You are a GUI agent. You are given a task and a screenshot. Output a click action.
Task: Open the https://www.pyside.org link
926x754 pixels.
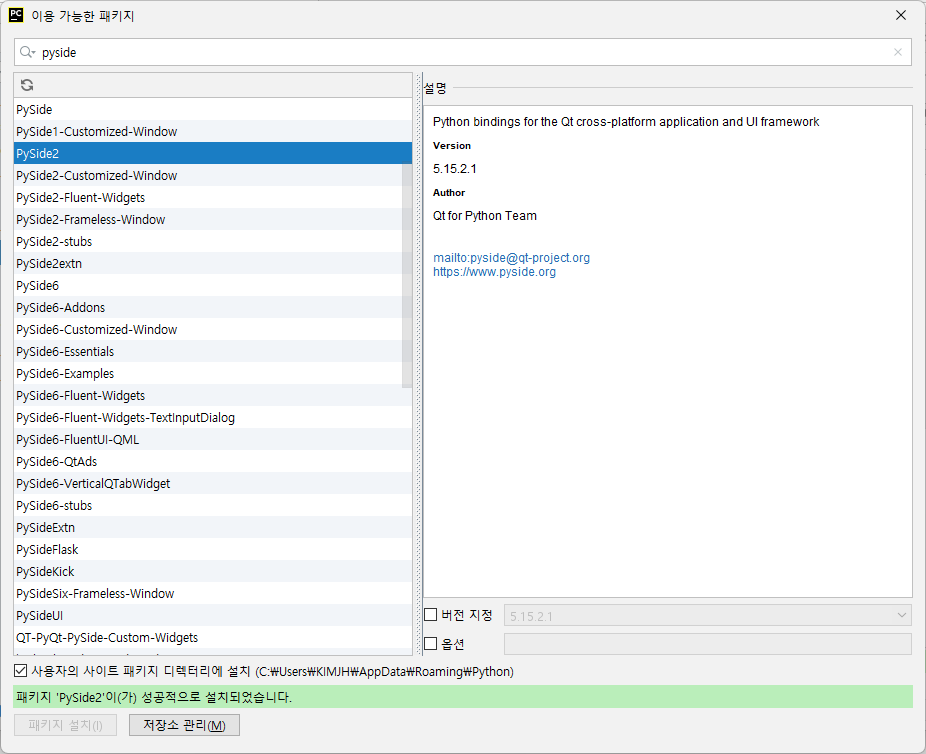tap(494, 272)
